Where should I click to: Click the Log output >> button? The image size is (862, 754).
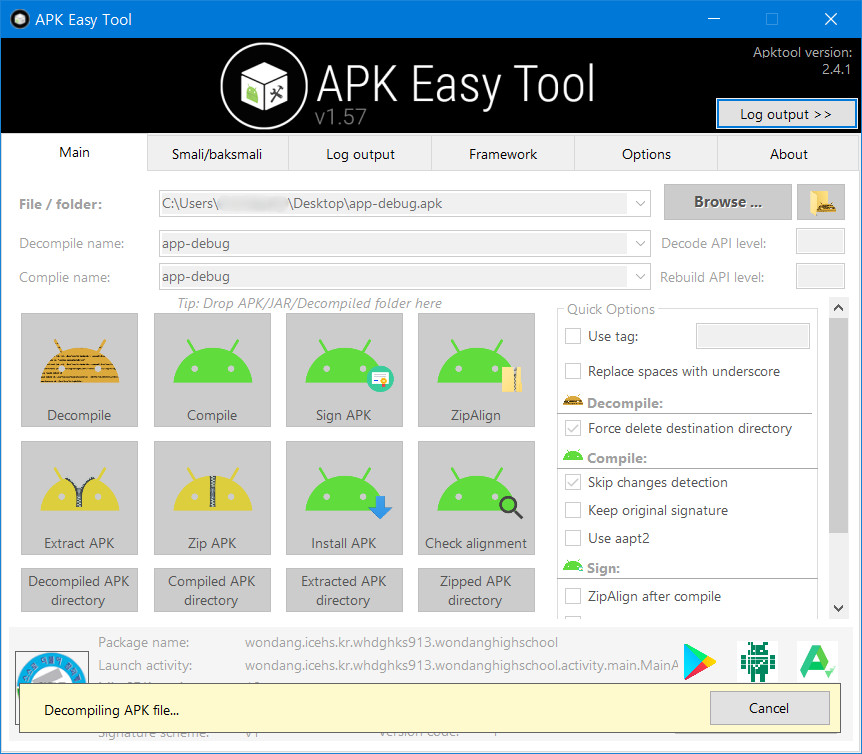click(x=786, y=114)
